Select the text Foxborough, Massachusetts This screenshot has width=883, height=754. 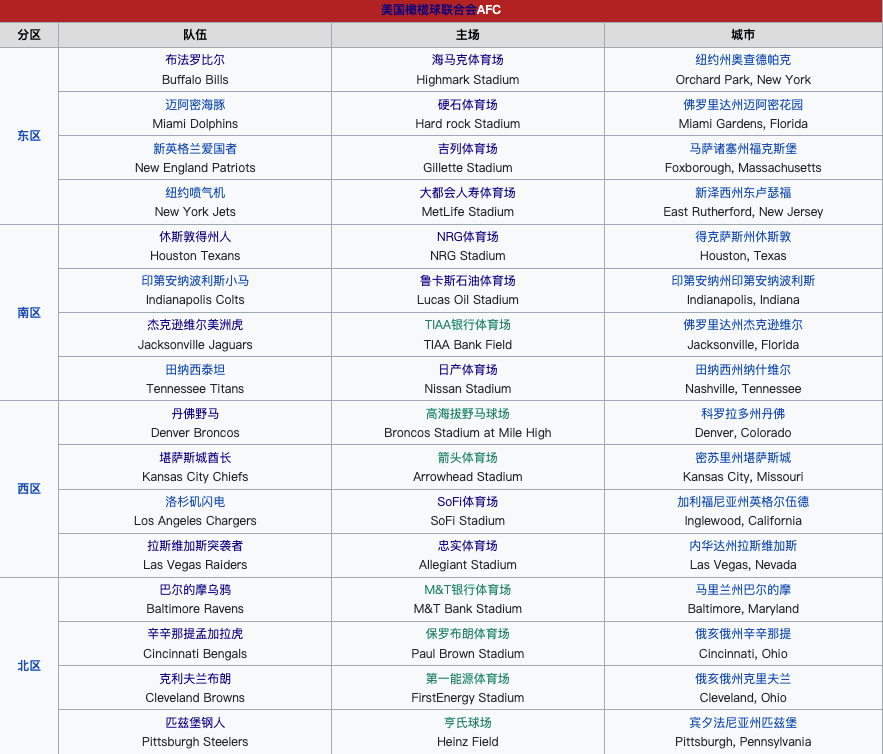pos(743,168)
